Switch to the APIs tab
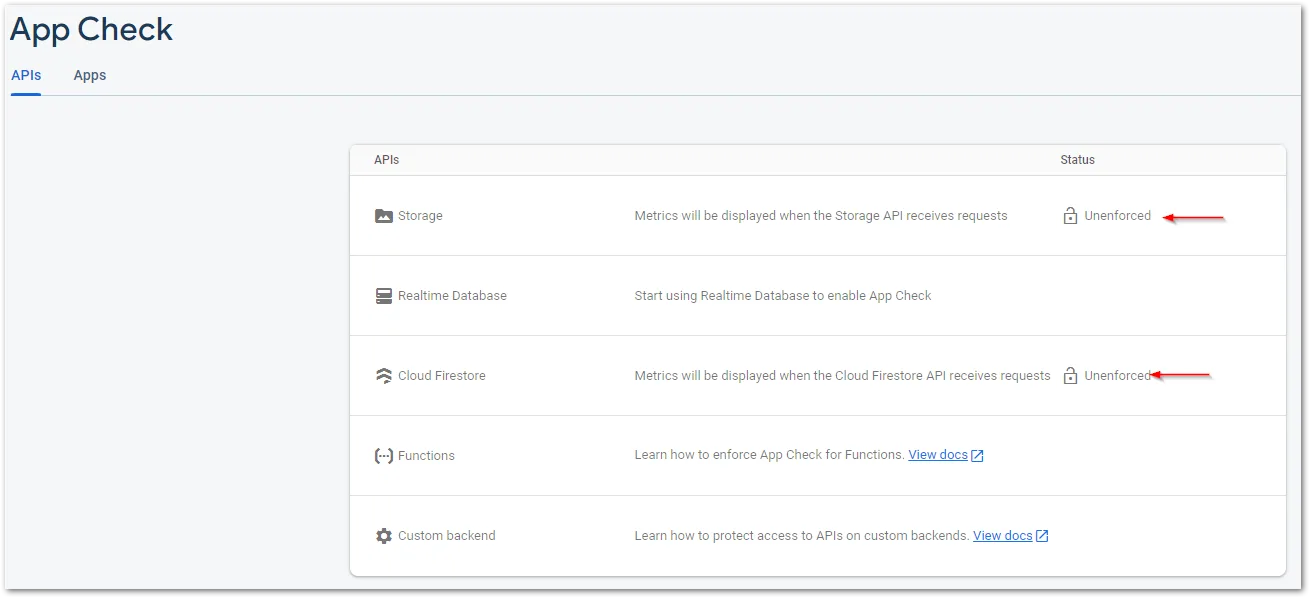1310x598 pixels. point(26,75)
